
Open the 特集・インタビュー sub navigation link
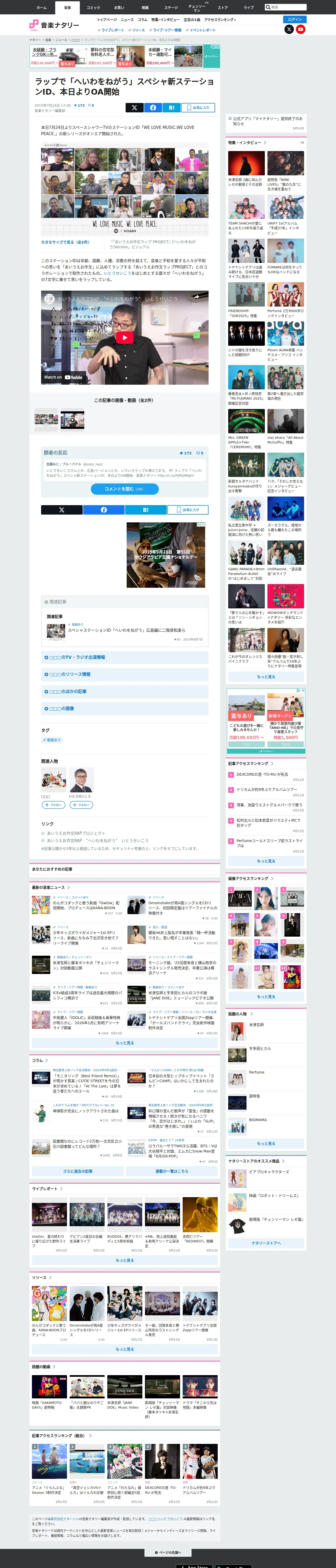[x=165, y=20]
